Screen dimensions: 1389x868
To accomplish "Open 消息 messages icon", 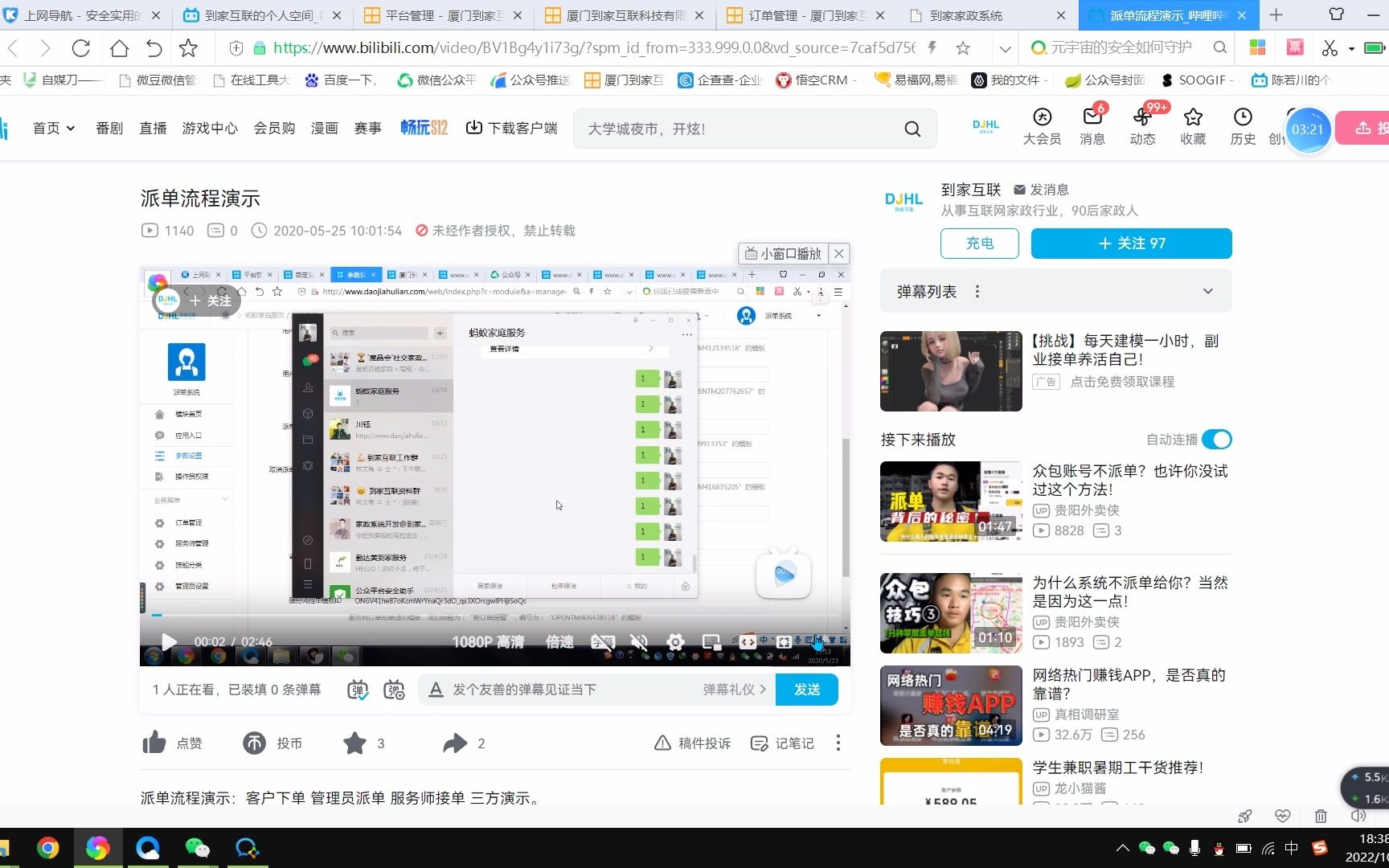I will pyautogui.click(x=1092, y=127).
